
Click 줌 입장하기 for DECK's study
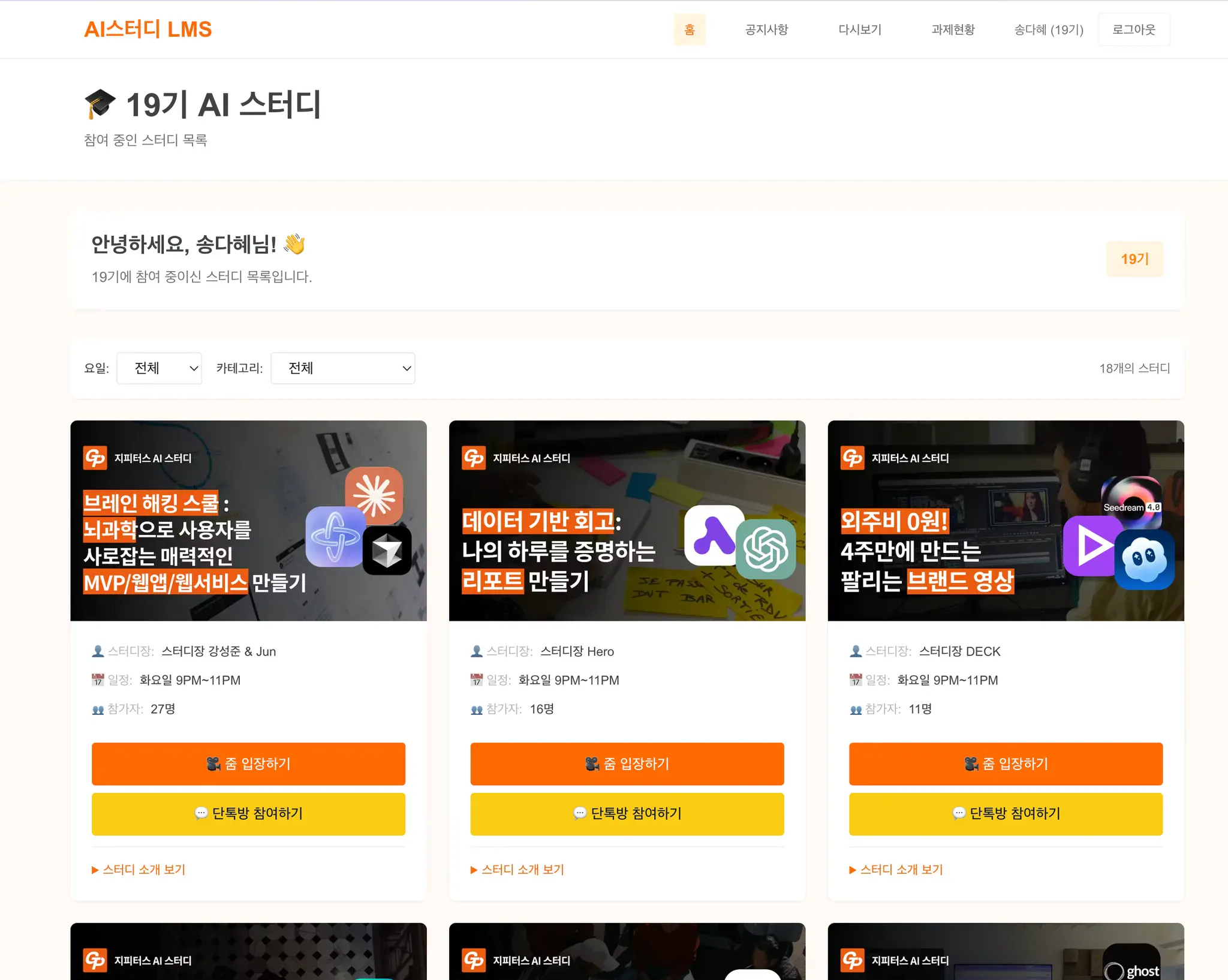pos(1006,763)
